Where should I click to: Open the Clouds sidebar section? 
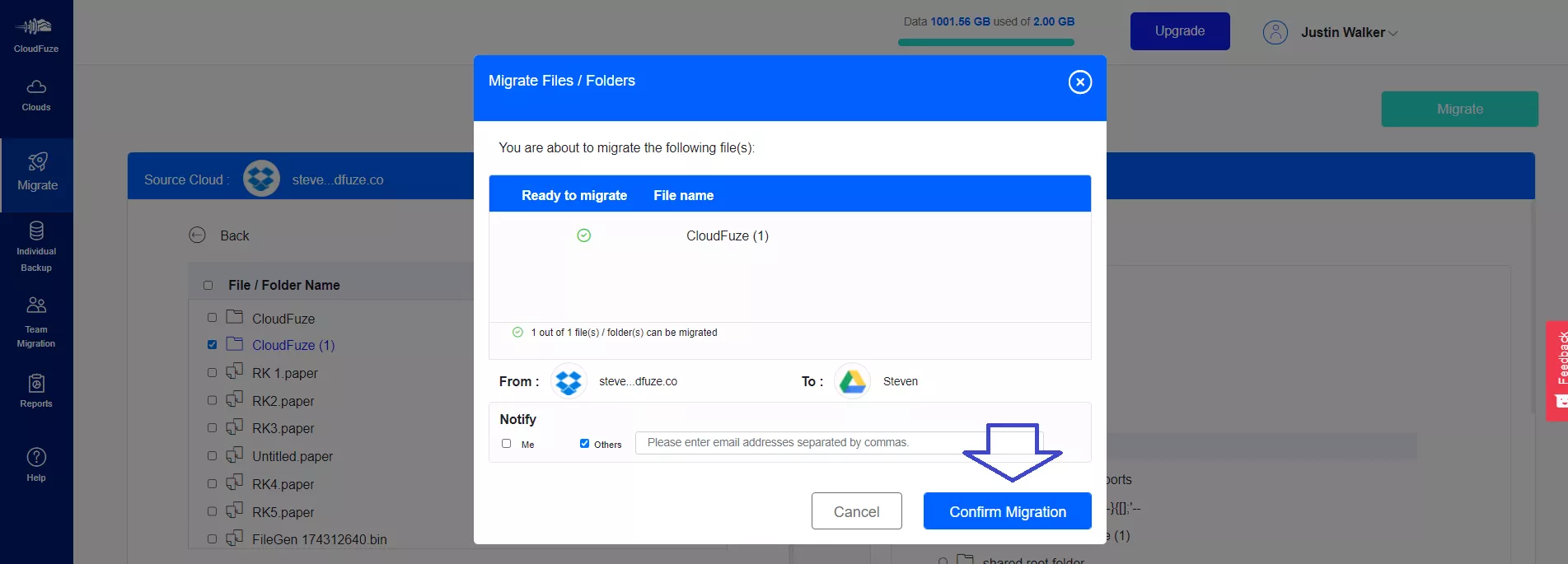[36, 95]
